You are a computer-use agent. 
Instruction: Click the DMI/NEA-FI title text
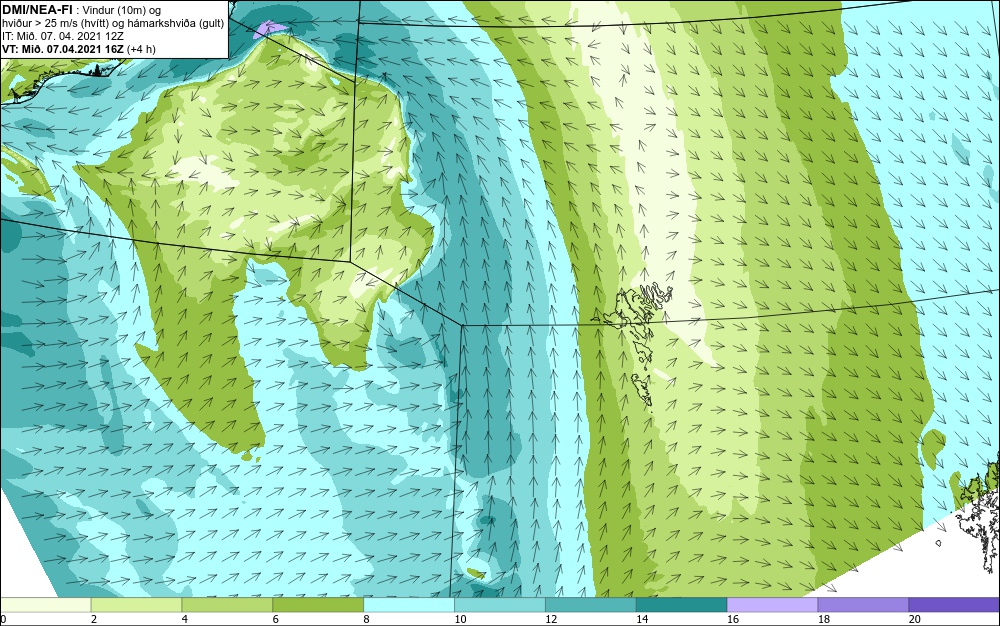coord(36,10)
